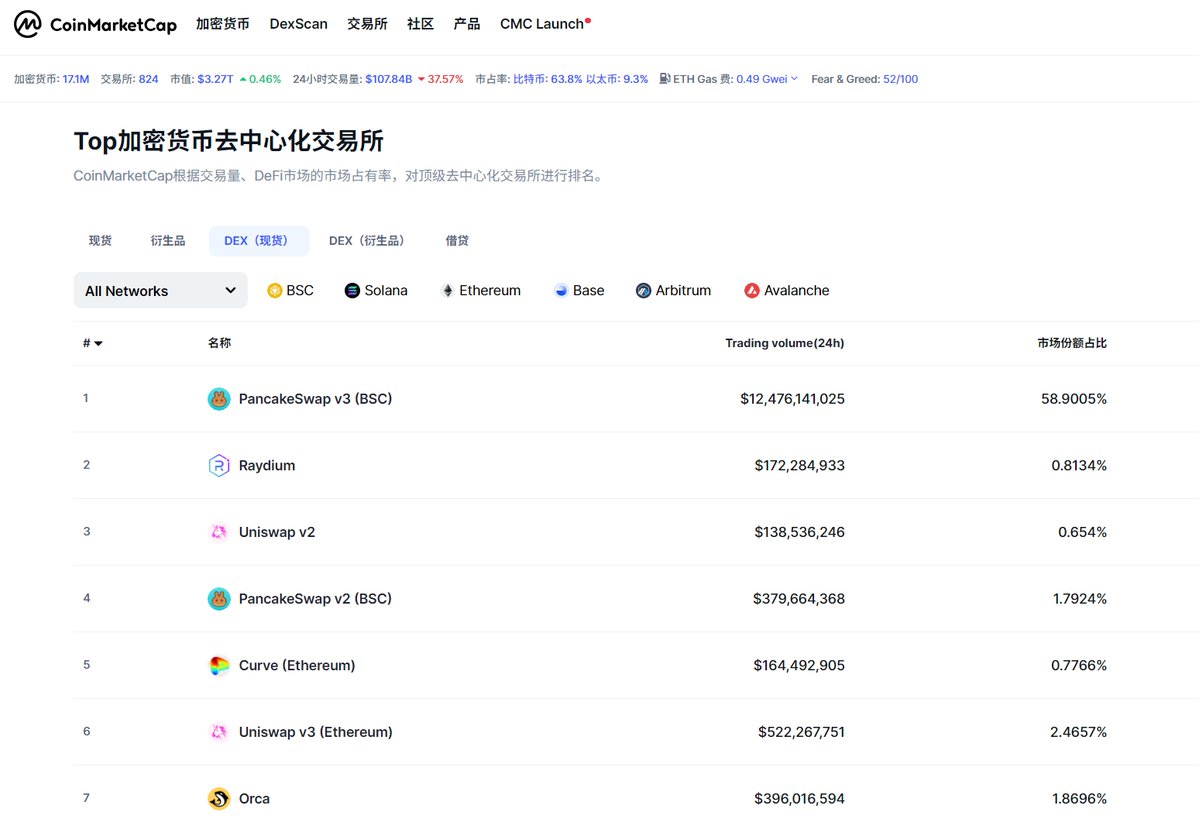
Task: Click the 17.1M cryptocurrencies count link
Action: tap(76, 79)
